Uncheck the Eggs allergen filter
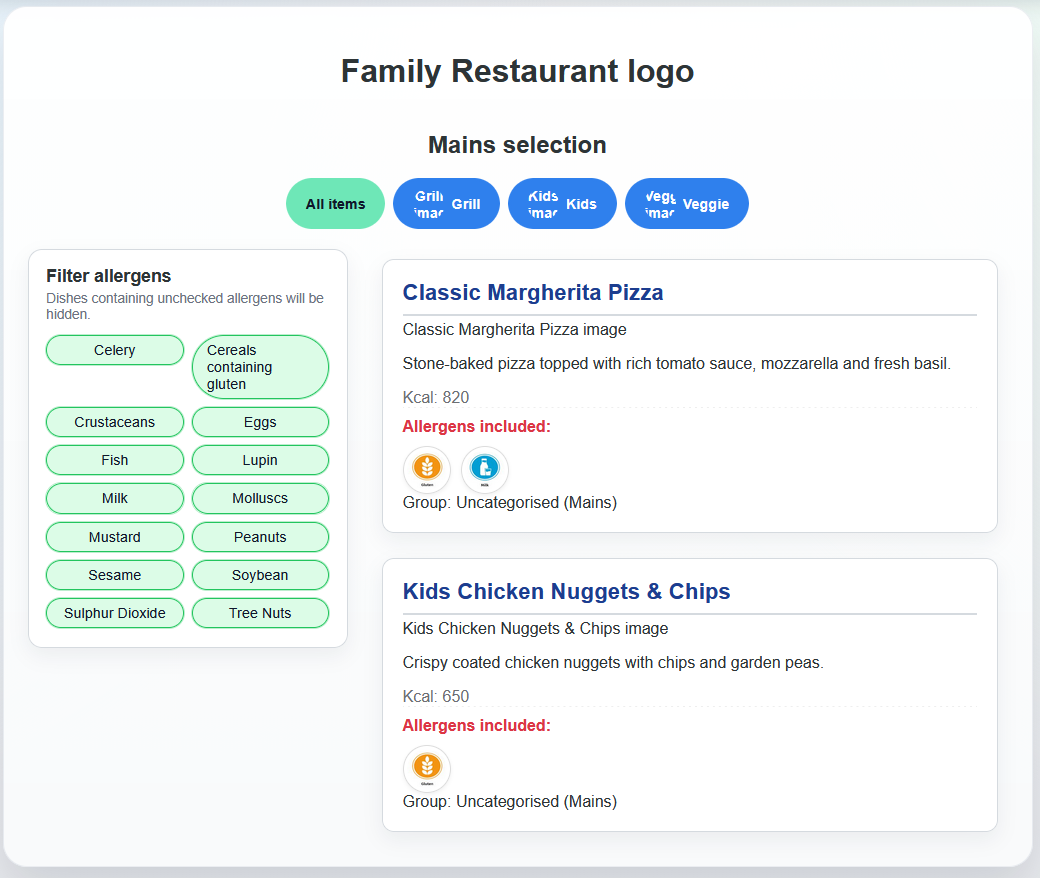 pos(260,422)
